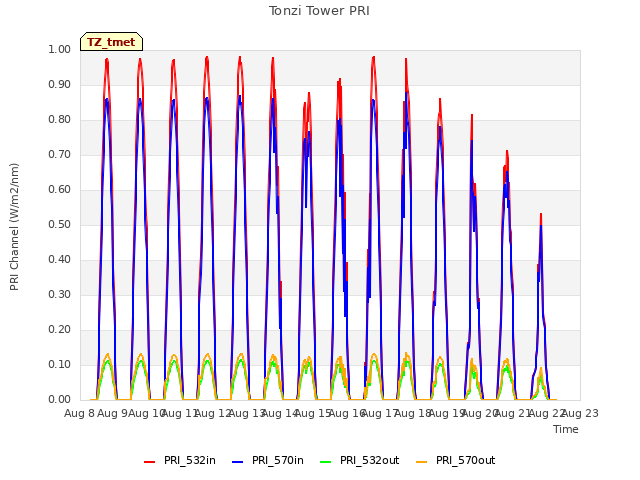Select the PRI_532out legend label
Image resolution: width=640 pixels, height=480 pixels.
pyautogui.click(x=369, y=460)
